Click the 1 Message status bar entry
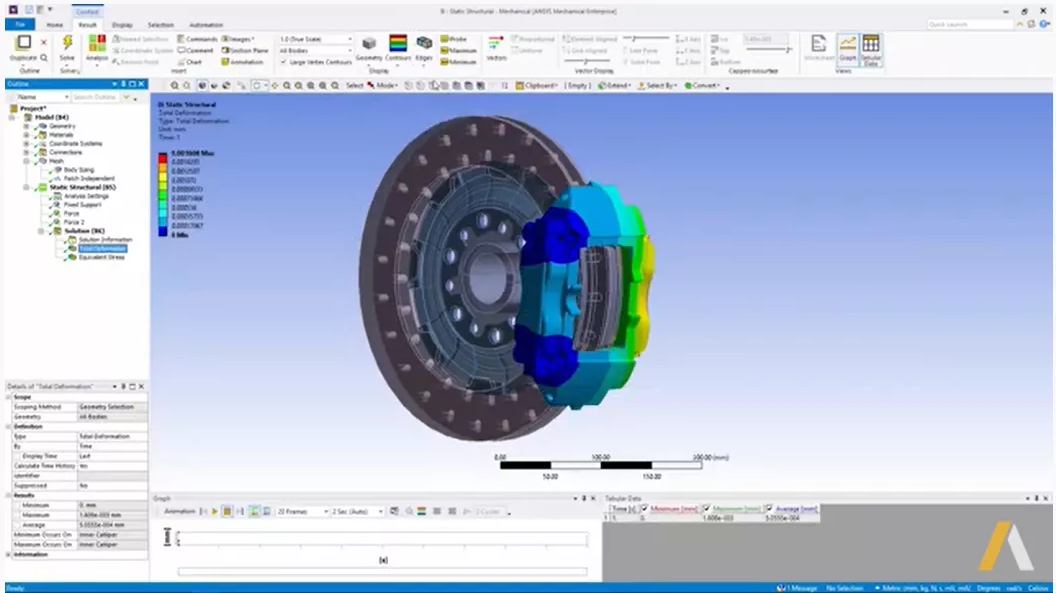 pos(797,588)
